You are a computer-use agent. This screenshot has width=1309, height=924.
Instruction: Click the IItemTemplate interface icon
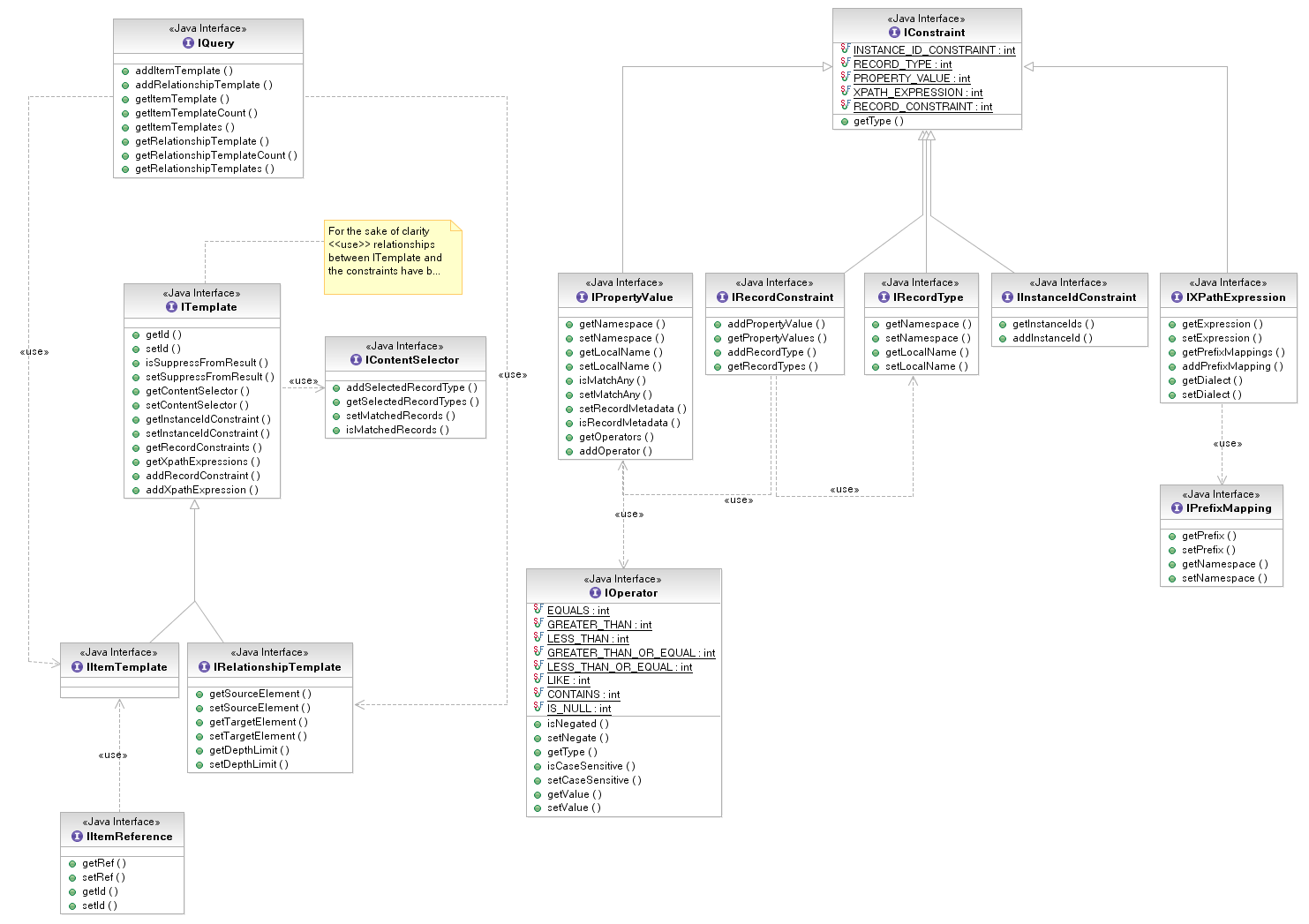77,667
